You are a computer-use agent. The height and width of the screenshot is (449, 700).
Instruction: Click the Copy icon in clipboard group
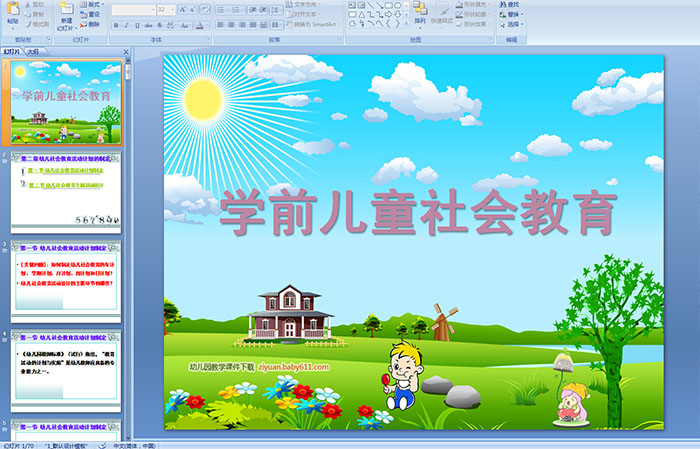[x=29, y=14]
